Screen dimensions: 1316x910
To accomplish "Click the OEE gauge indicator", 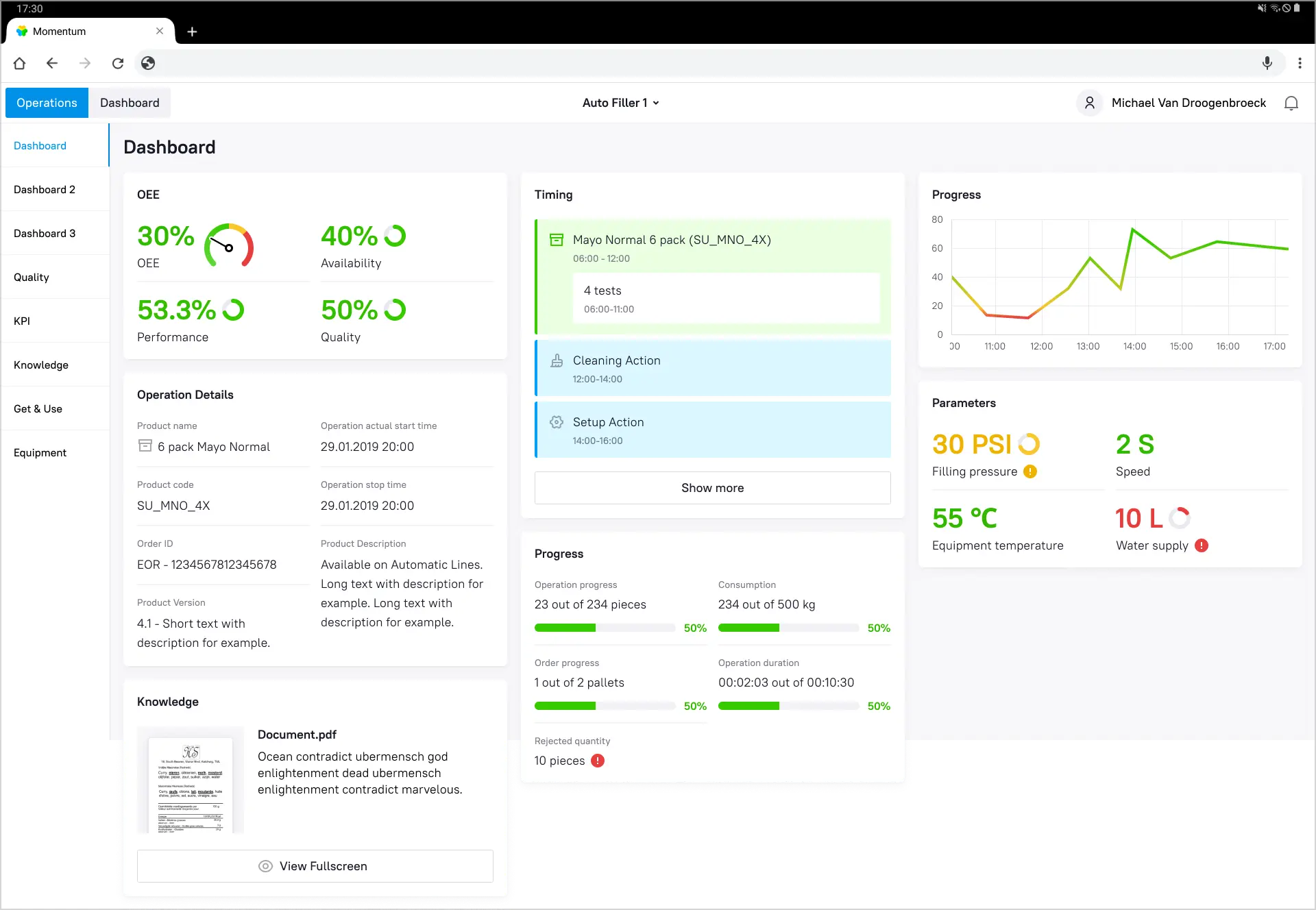I will pyautogui.click(x=229, y=245).
